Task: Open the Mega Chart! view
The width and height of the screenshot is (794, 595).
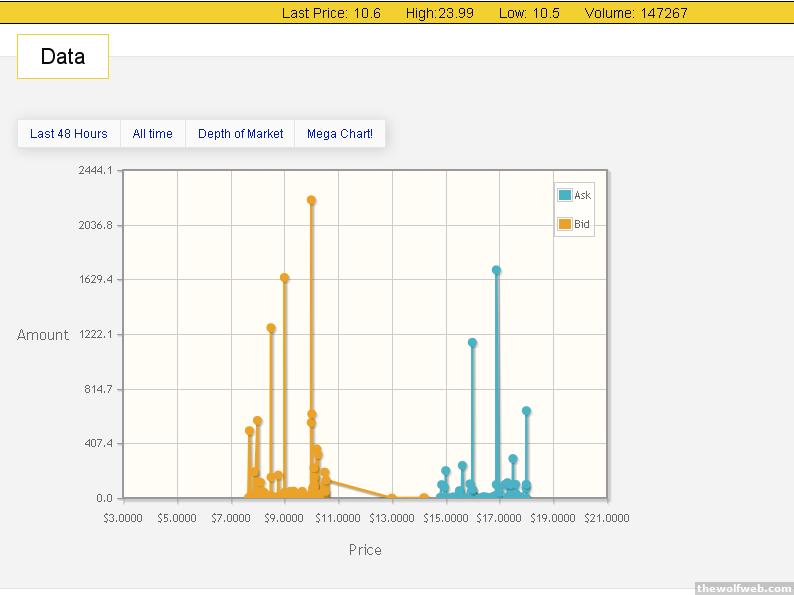Action: (339, 134)
